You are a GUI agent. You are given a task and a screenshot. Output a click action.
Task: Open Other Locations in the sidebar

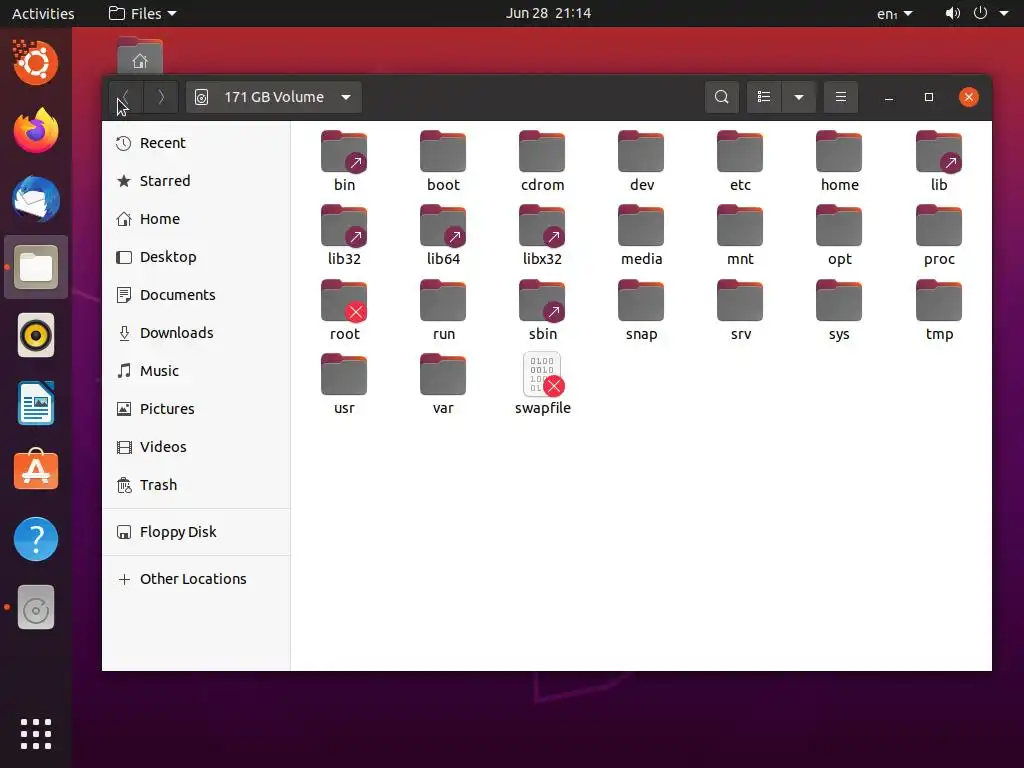(x=196, y=579)
